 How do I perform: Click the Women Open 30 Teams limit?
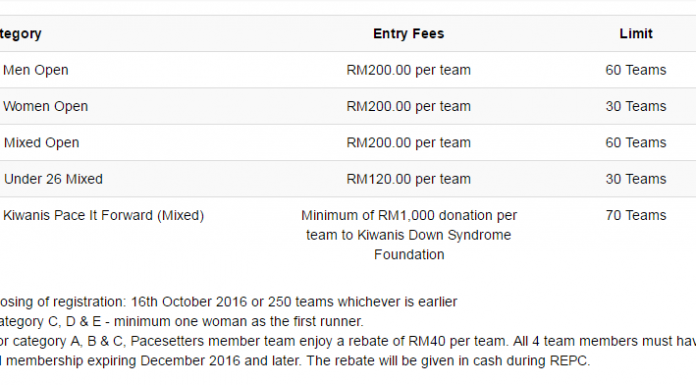[x=636, y=107]
